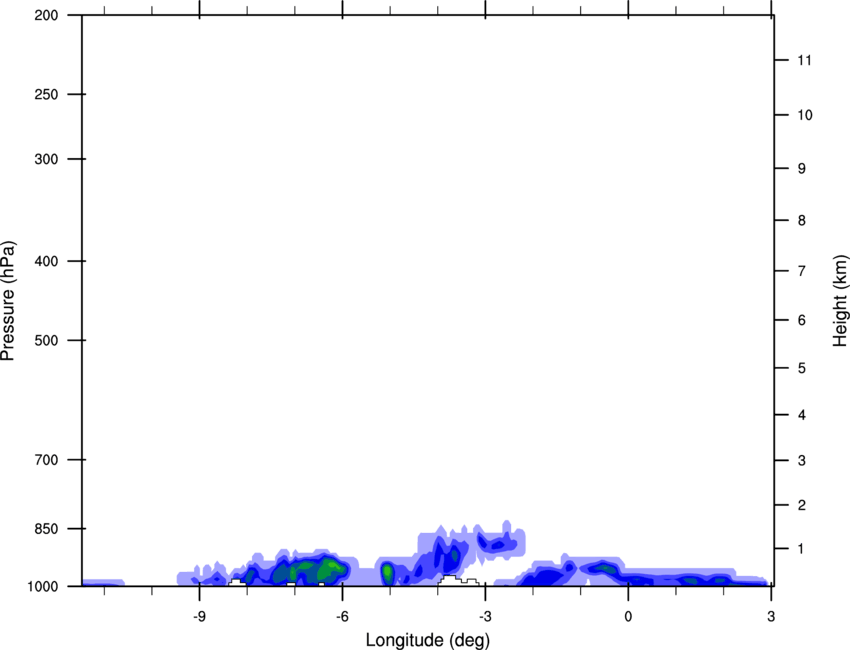Viewport: 850px width, 650px height.
Task: Select the 500 pressure tick label
Action: (46, 340)
